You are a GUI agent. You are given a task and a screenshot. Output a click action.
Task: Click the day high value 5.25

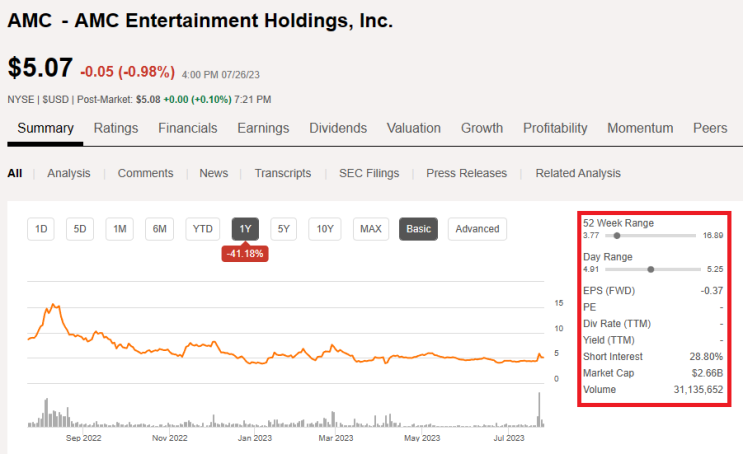tap(715, 269)
